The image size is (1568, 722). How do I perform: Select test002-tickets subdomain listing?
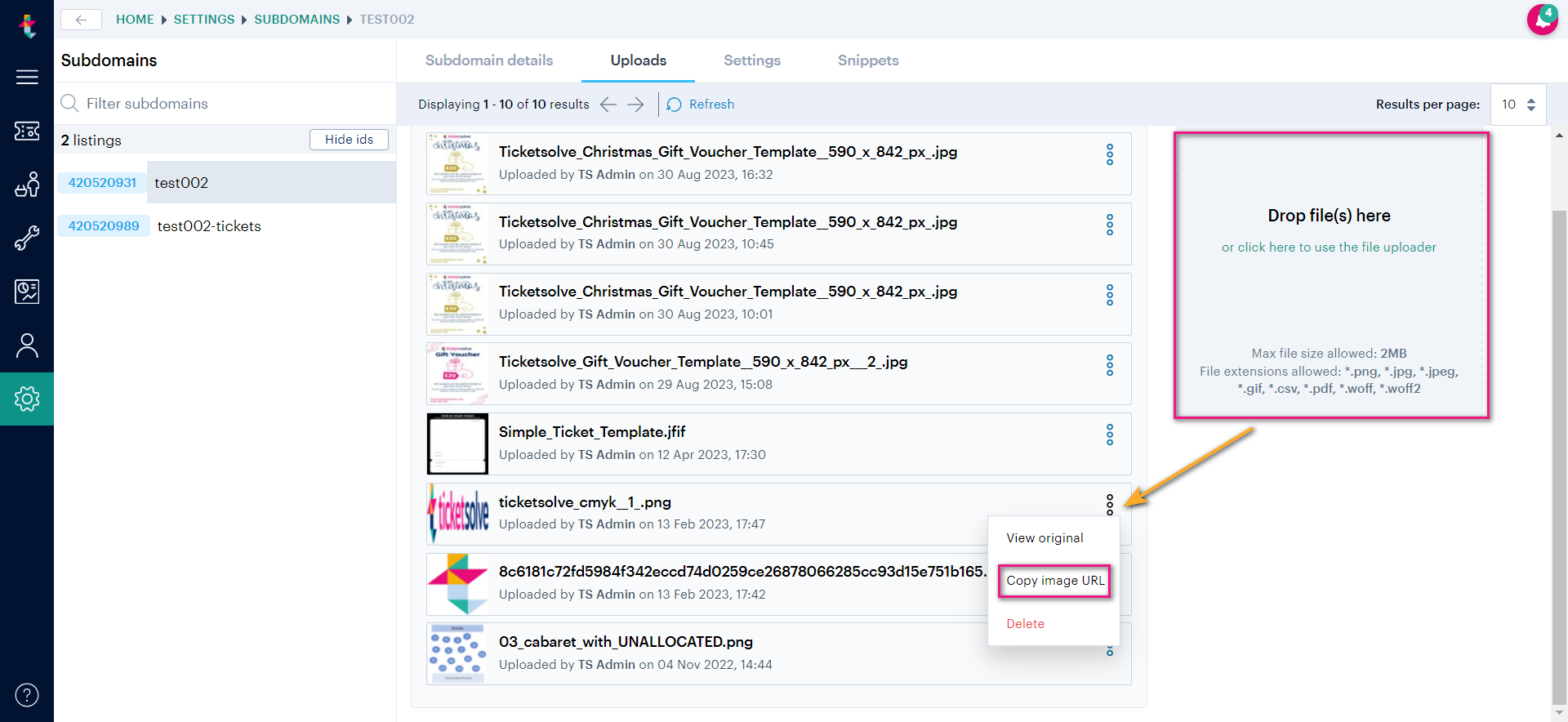209,226
